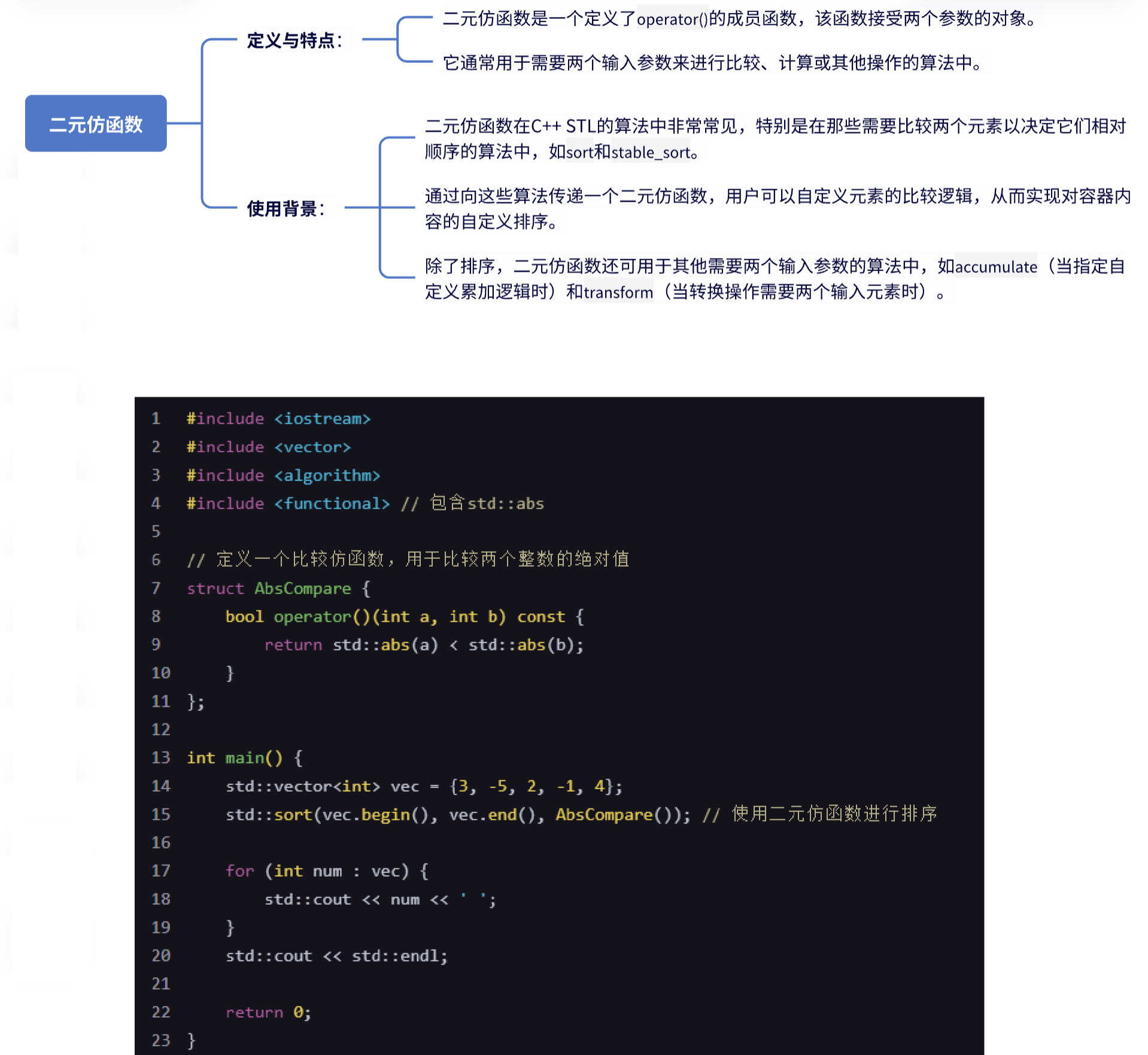
Task: Click the leaf text starting 二元仿函数是一个定义了operator()
Action: click(x=739, y=19)
